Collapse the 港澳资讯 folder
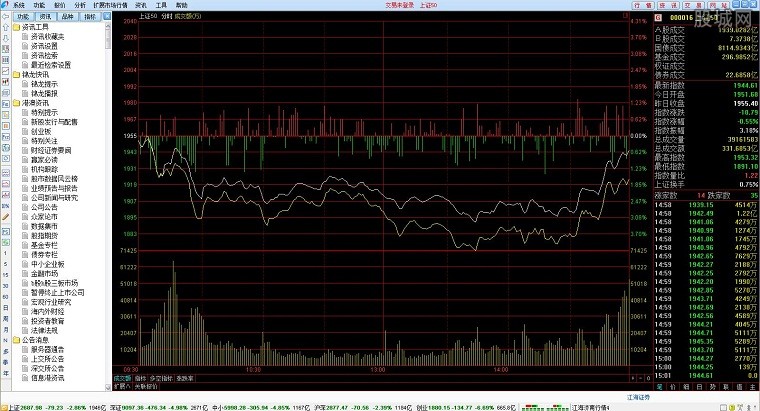The image size is (760, 411). click(16, 102)
